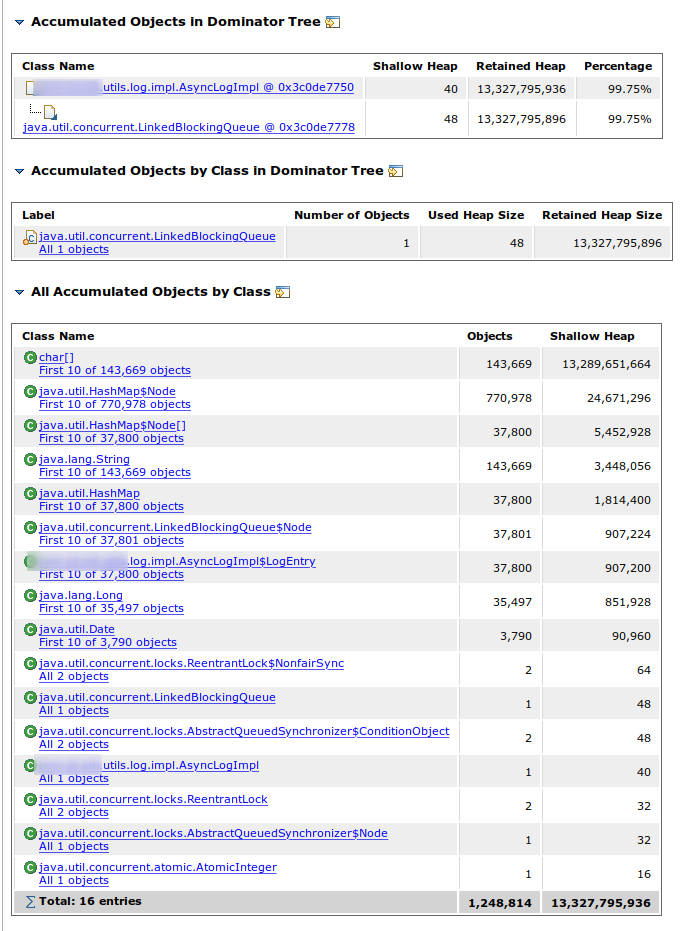692x931 pixels.
Task: Open utils.log.impl.AsyncLogImpl class link in bottom table
Action: (181, 765)
